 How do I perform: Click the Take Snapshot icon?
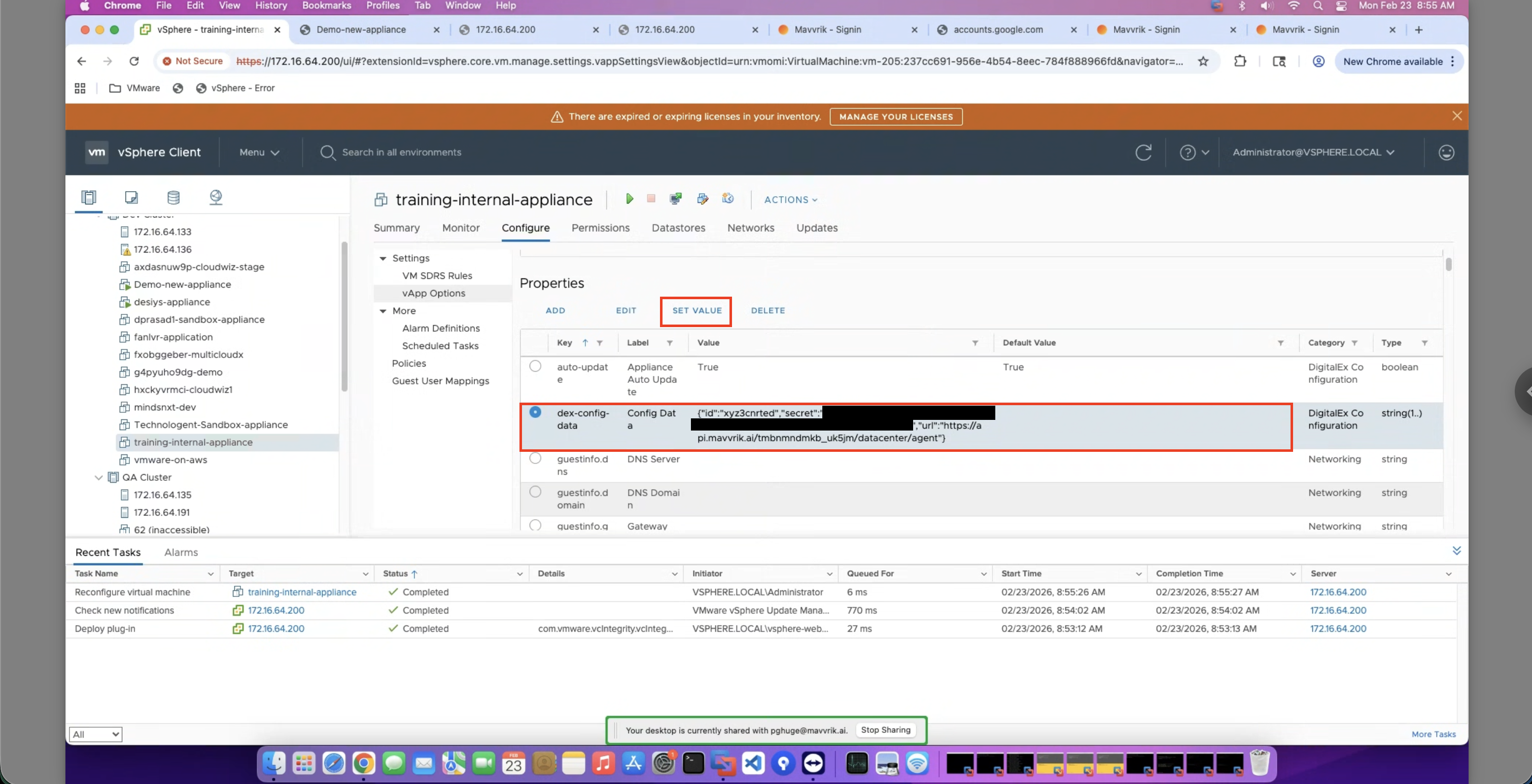point(728,199)
